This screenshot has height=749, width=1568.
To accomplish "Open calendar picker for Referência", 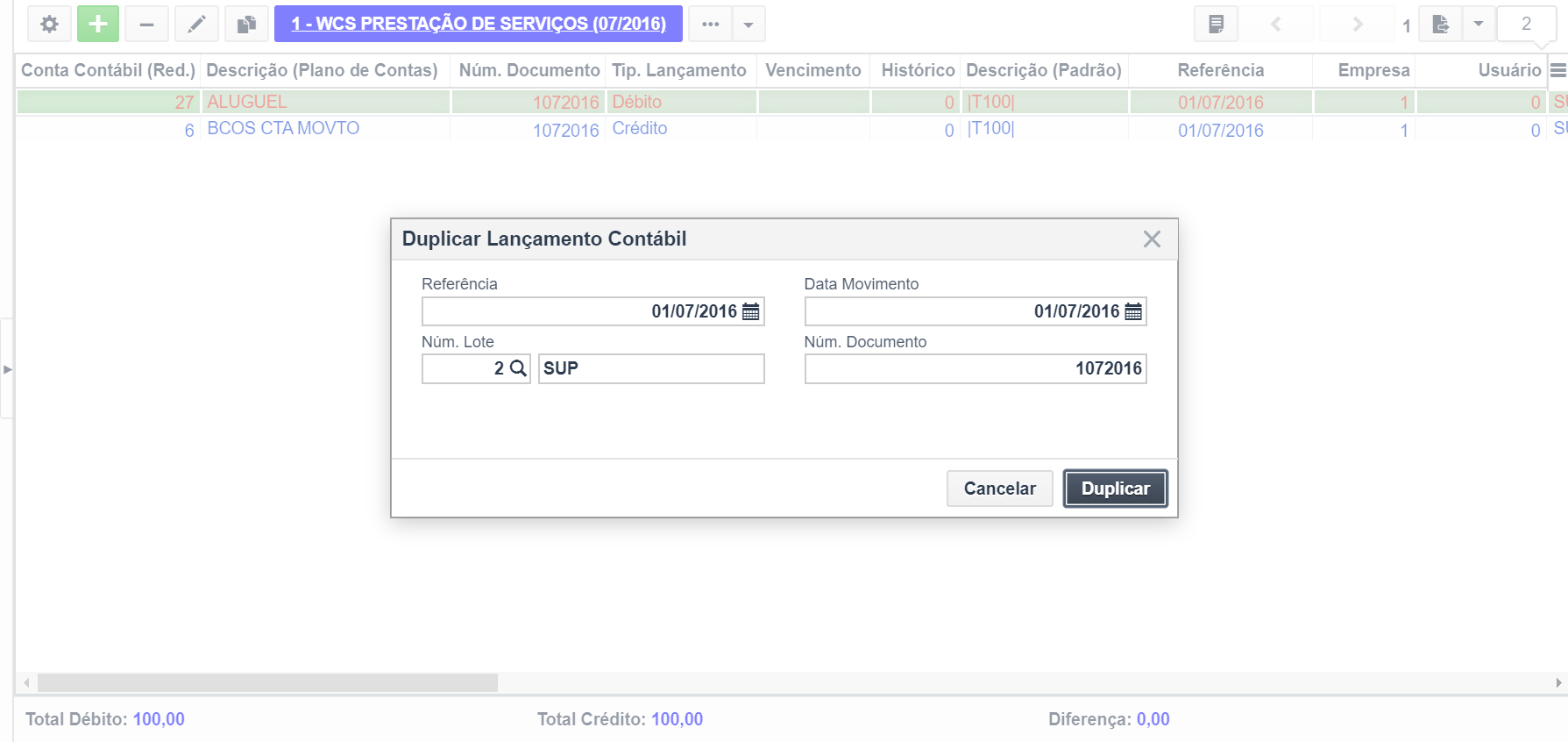I will coord(751,311).
